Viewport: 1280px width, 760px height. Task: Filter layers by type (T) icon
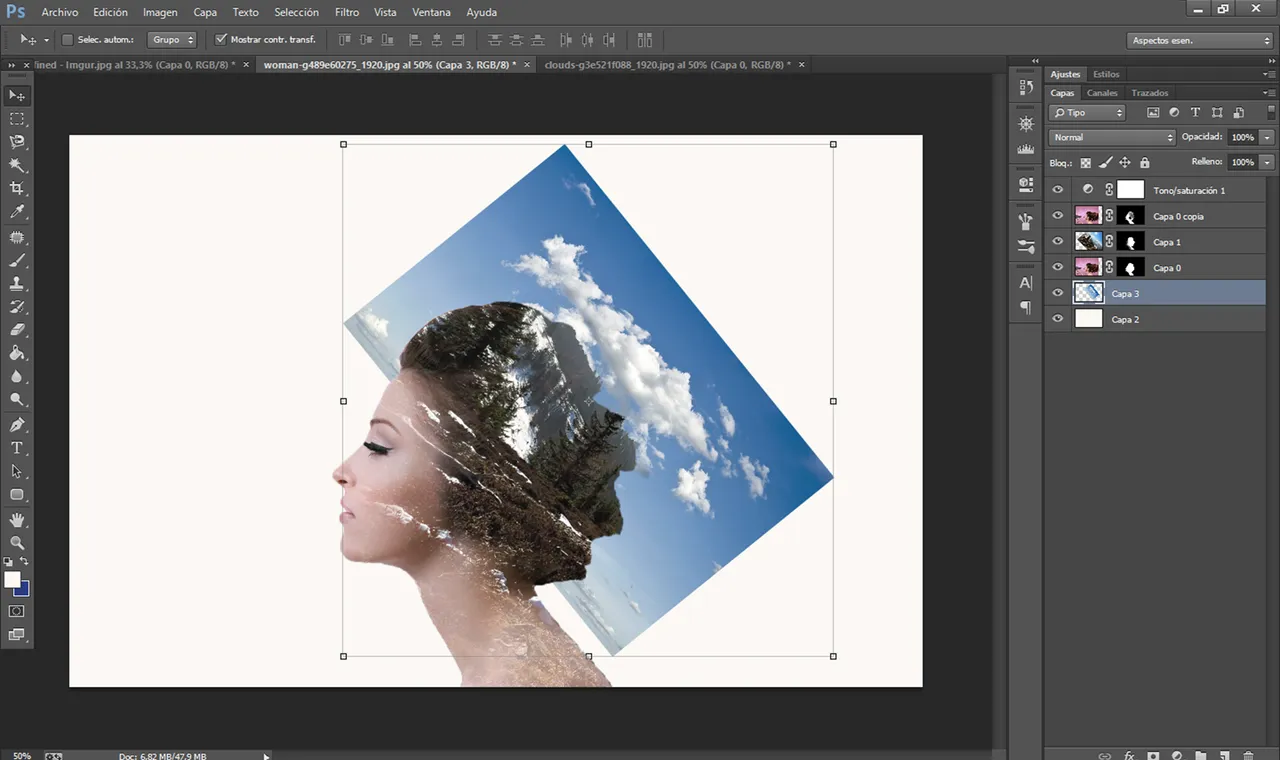pyautogui.click(x=1195, y=113)
